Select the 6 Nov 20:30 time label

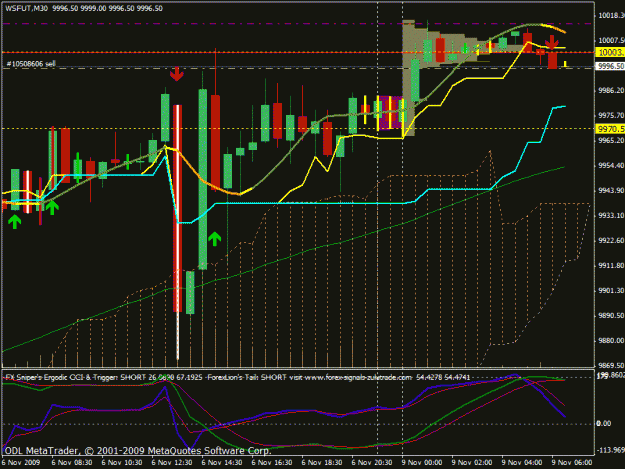tap(372, 463)
